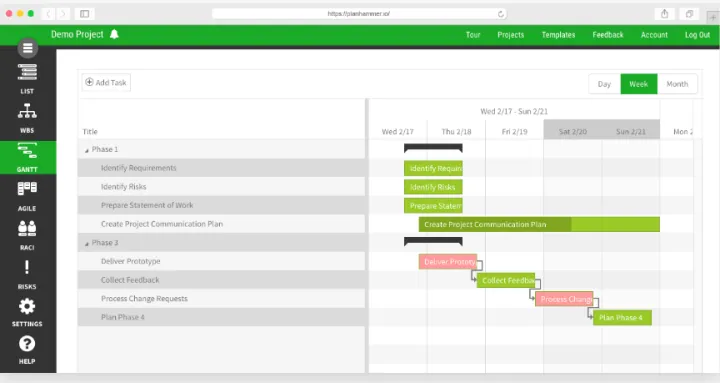Open Settings gear in sidebar
This screenshot has height=383, width=720.
tap(27, 306)
